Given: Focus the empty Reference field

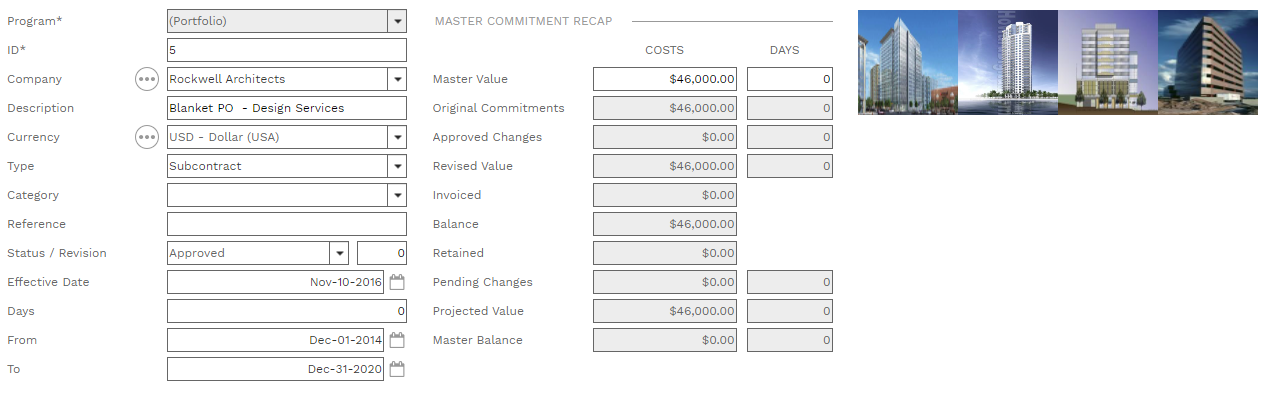Looking at the screenshot, I should (286, 224).
